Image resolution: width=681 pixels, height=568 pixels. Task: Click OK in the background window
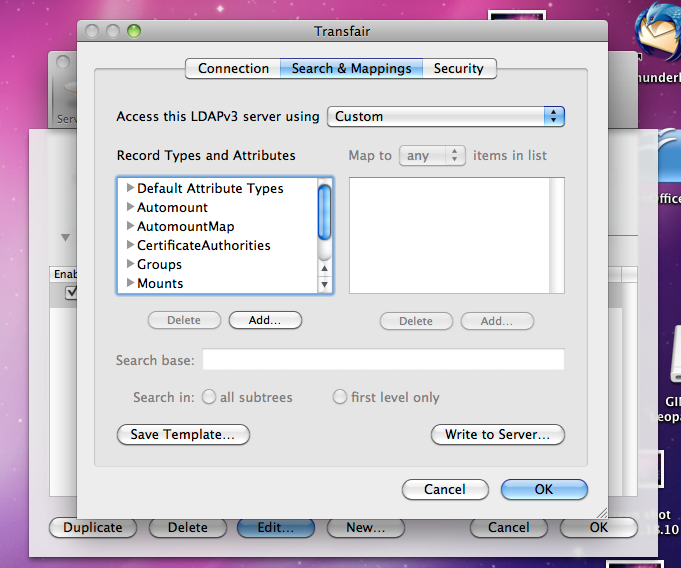coord(598,528)
